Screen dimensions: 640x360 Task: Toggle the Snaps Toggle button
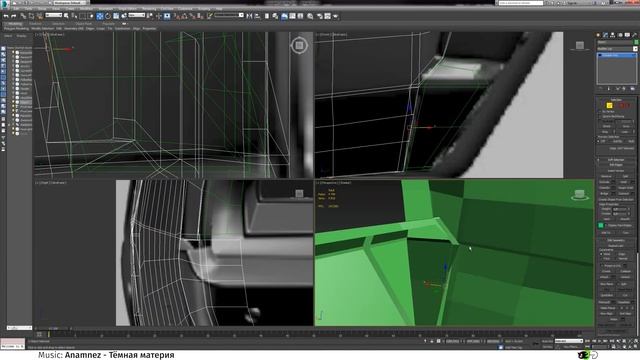176,16
